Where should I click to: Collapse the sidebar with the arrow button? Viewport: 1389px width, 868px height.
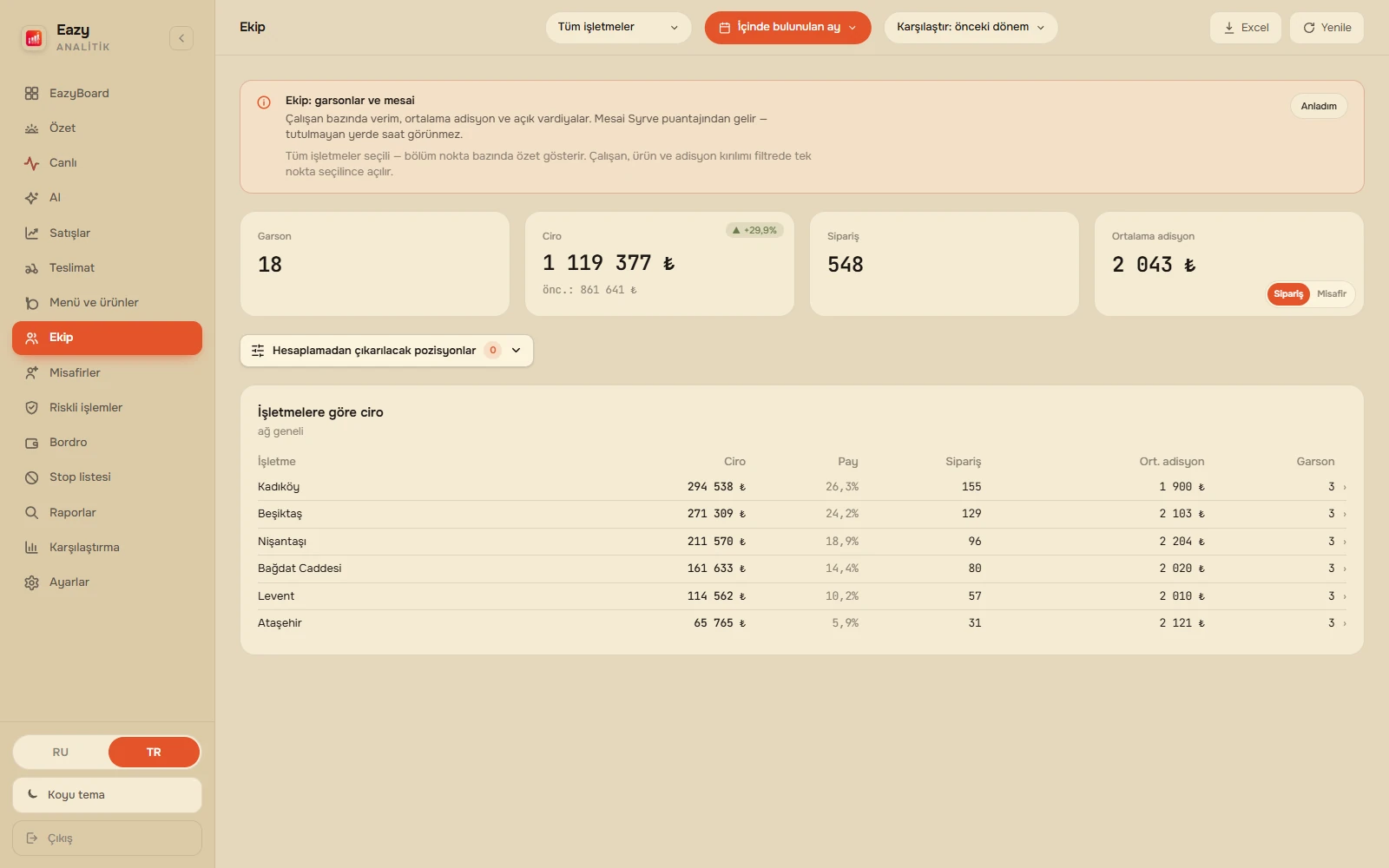coord(181,38)
